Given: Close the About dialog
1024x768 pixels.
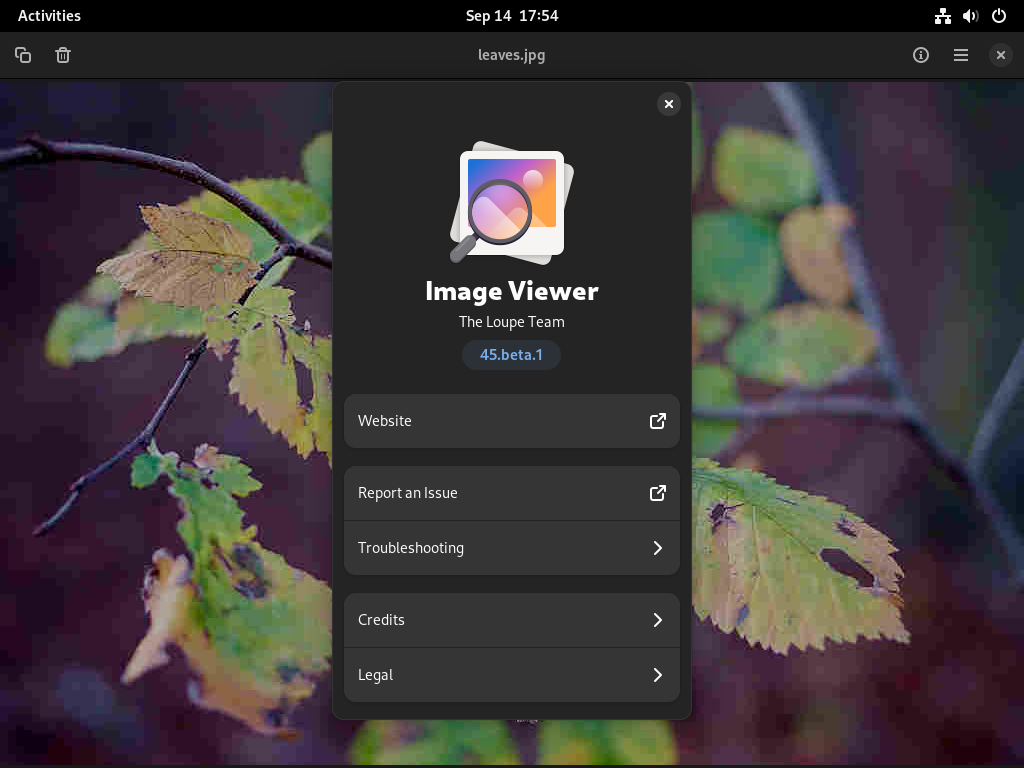Looking at the screenshot, I should [x=669, y=104].
